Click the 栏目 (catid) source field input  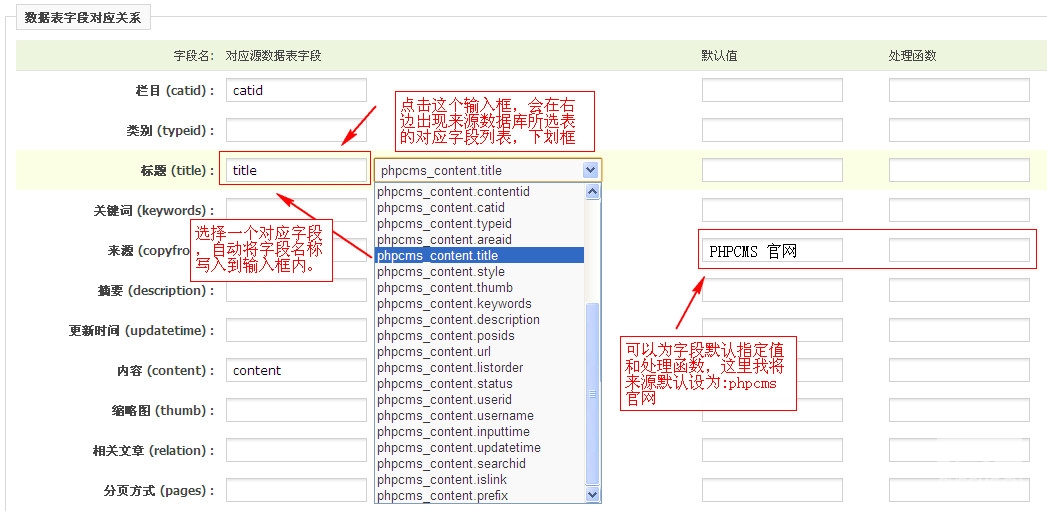296,90
